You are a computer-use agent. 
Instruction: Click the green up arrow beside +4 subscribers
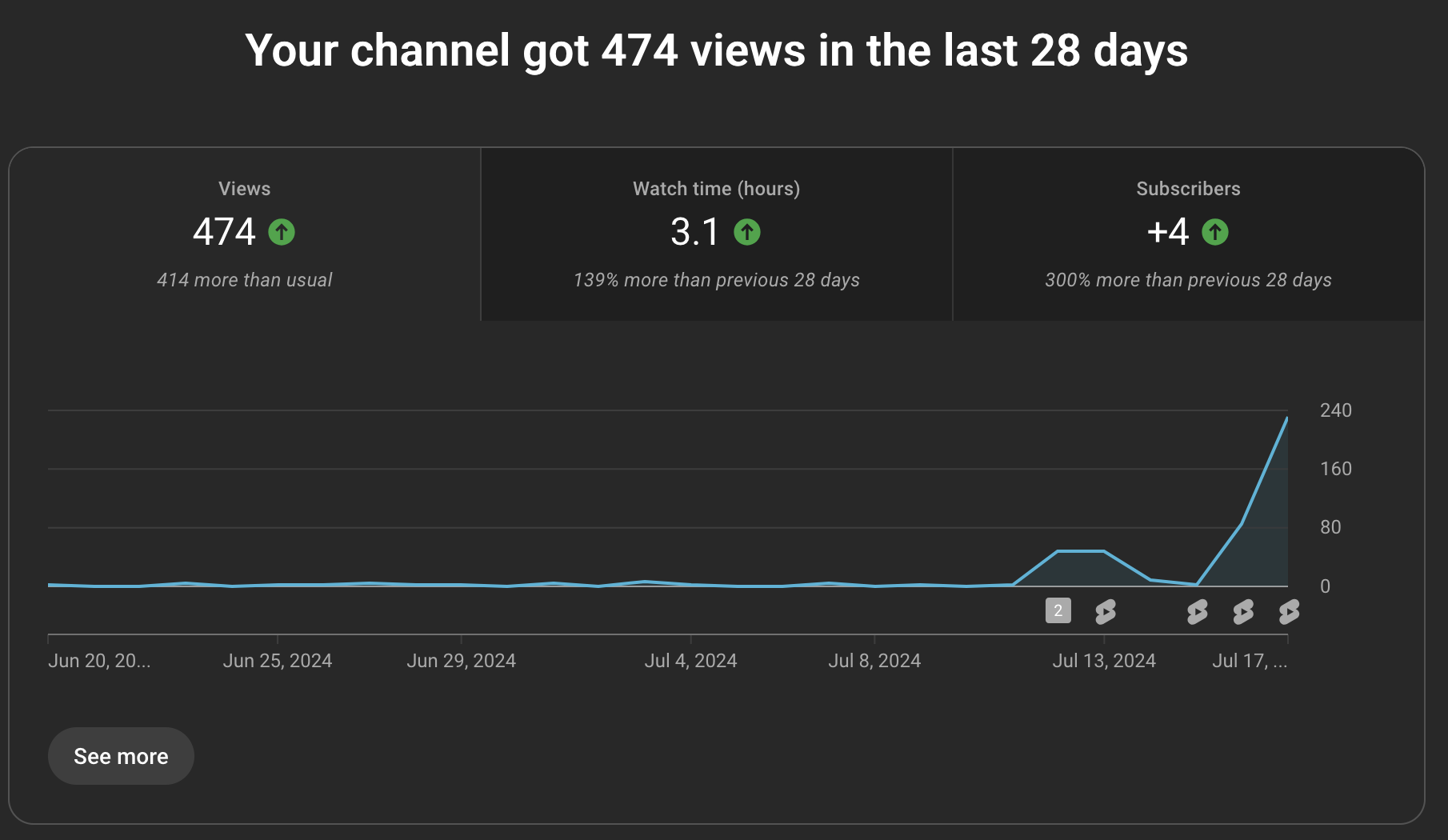1215,232
